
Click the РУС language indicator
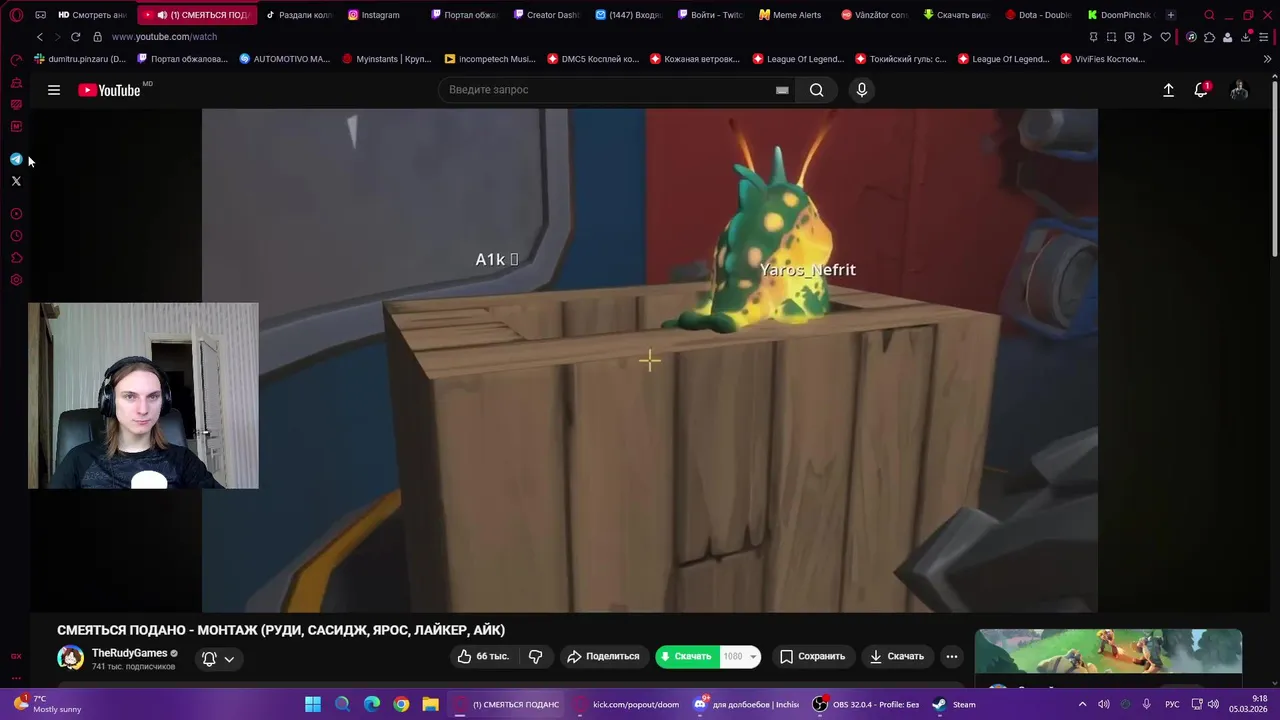coord(1172,704)
